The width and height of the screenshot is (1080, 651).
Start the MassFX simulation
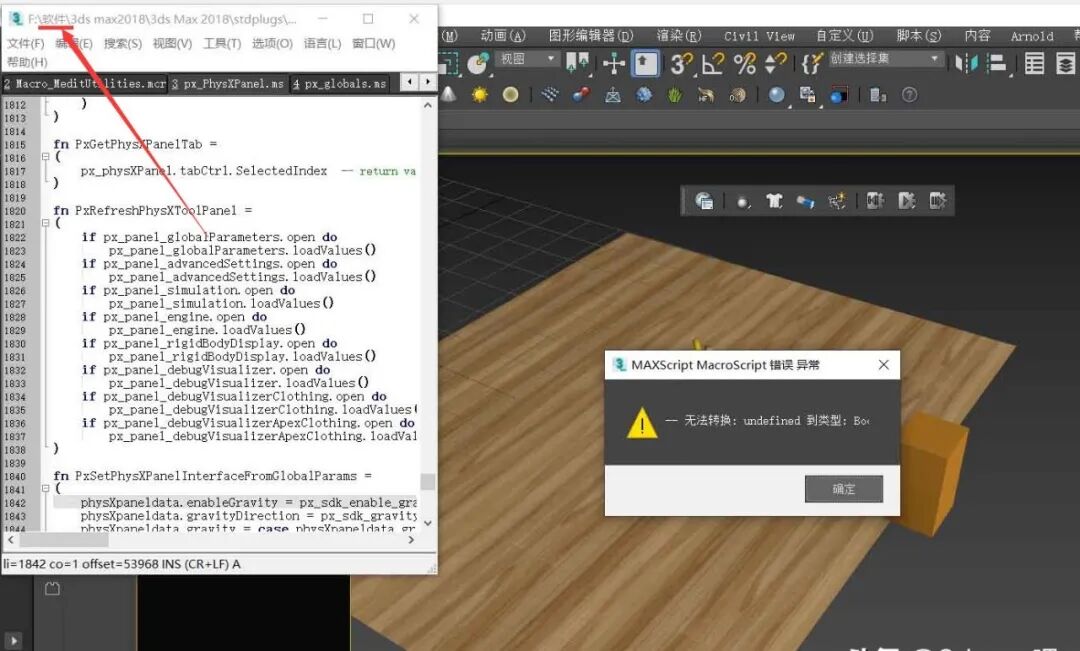[906, 201]
